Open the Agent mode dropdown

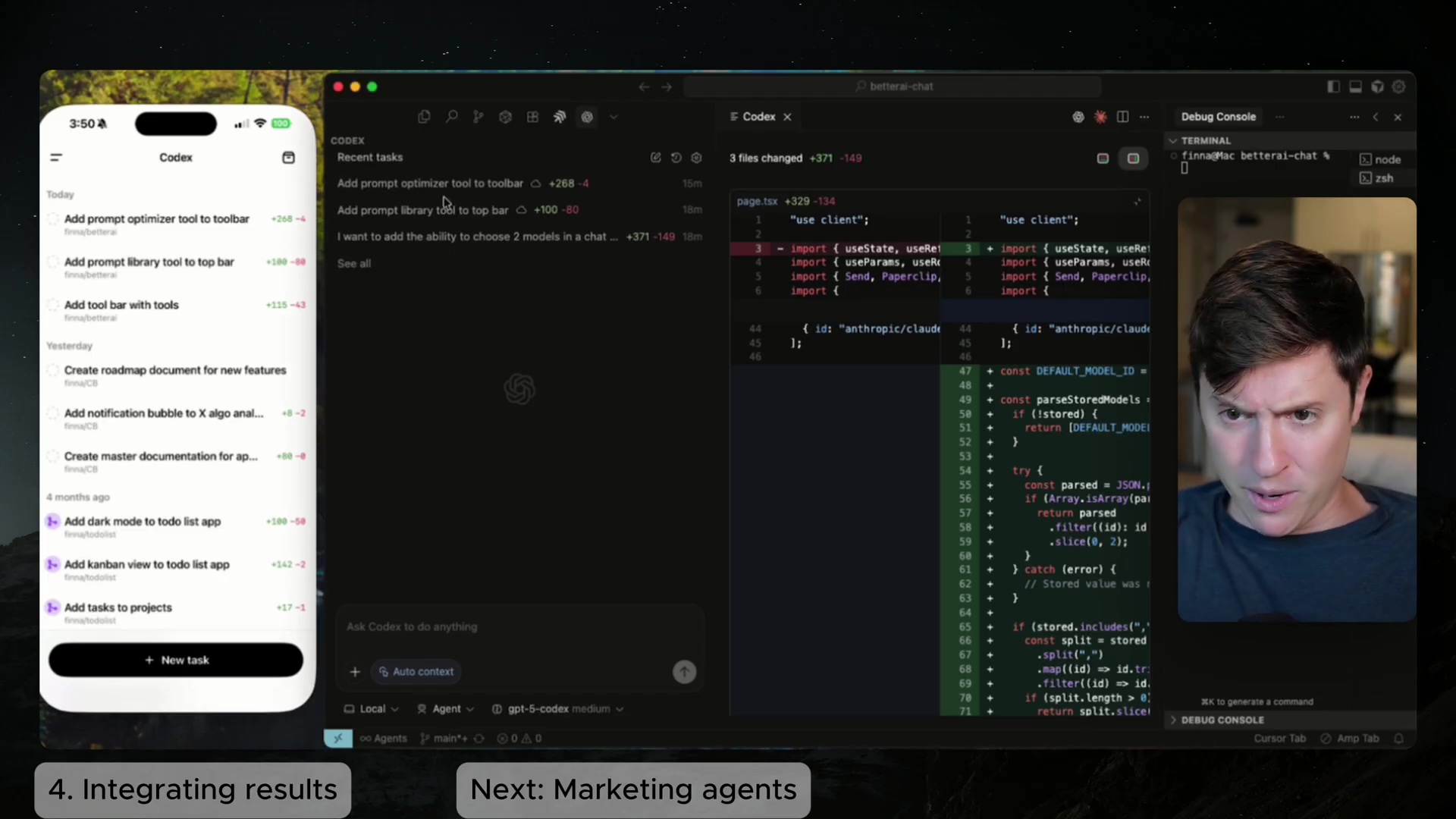[x=446, y=709]
